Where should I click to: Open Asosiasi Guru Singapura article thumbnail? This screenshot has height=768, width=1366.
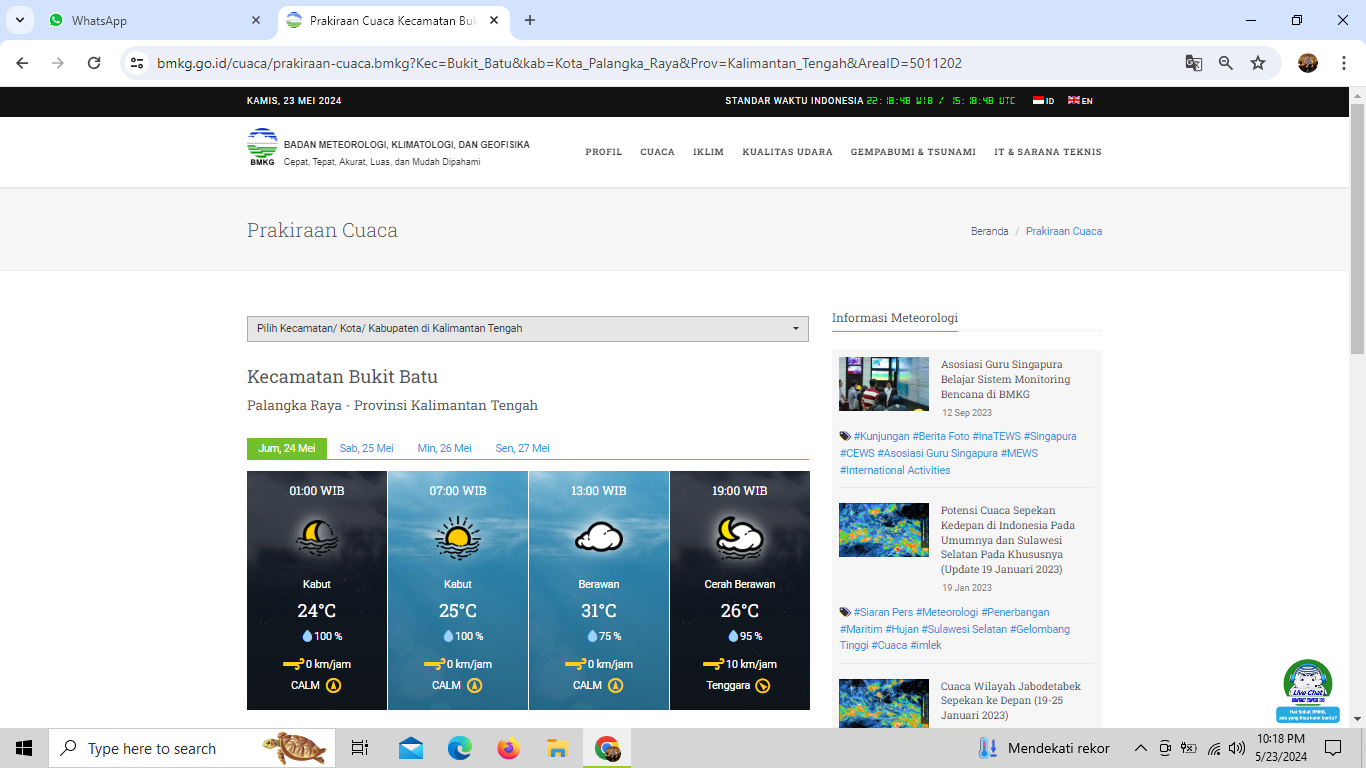tap(884, 384)
